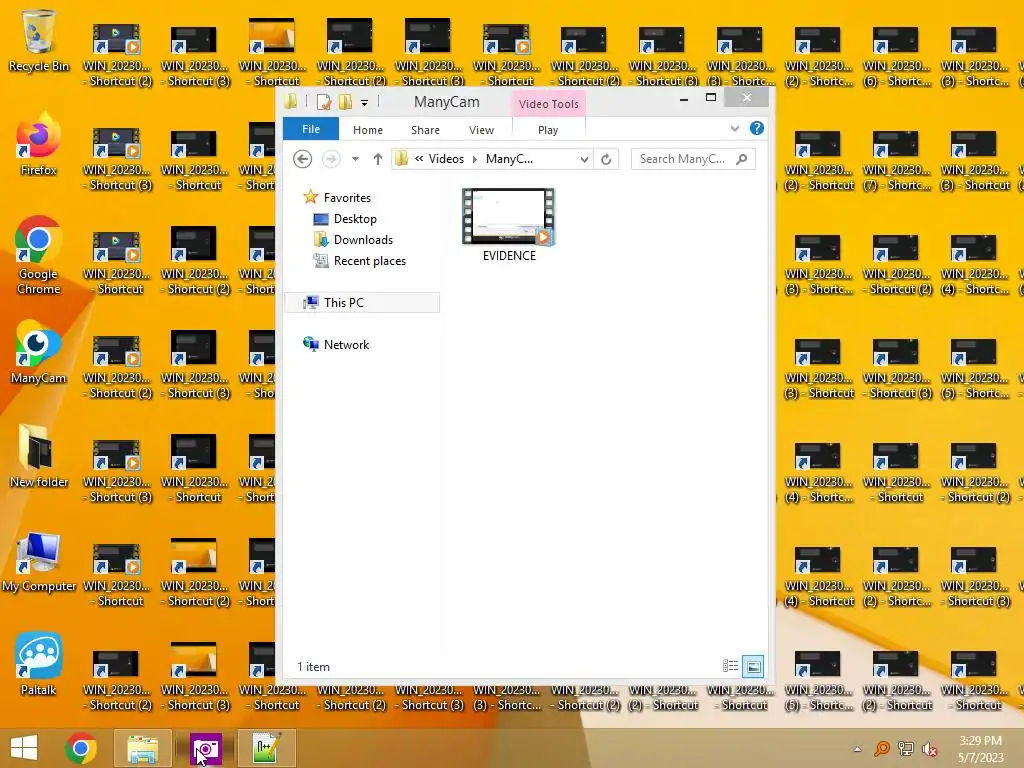The height and width of the screenshot is (768, 1024).
Task: Select Favorites in the navigation pane
Action: click(347, 197)
